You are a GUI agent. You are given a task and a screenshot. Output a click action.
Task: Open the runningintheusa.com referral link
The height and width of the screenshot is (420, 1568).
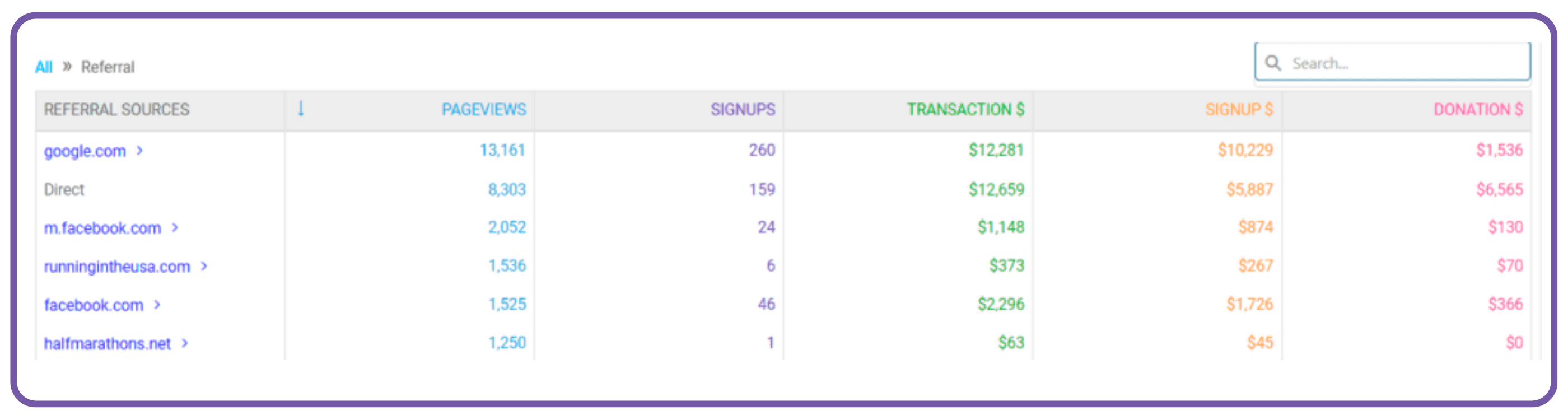coord(117,267)
